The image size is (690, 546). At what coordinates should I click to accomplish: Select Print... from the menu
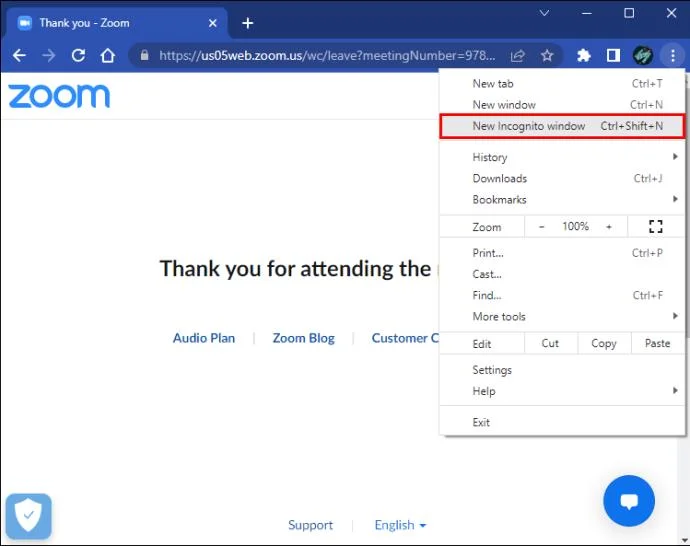(x=562, y=253)
